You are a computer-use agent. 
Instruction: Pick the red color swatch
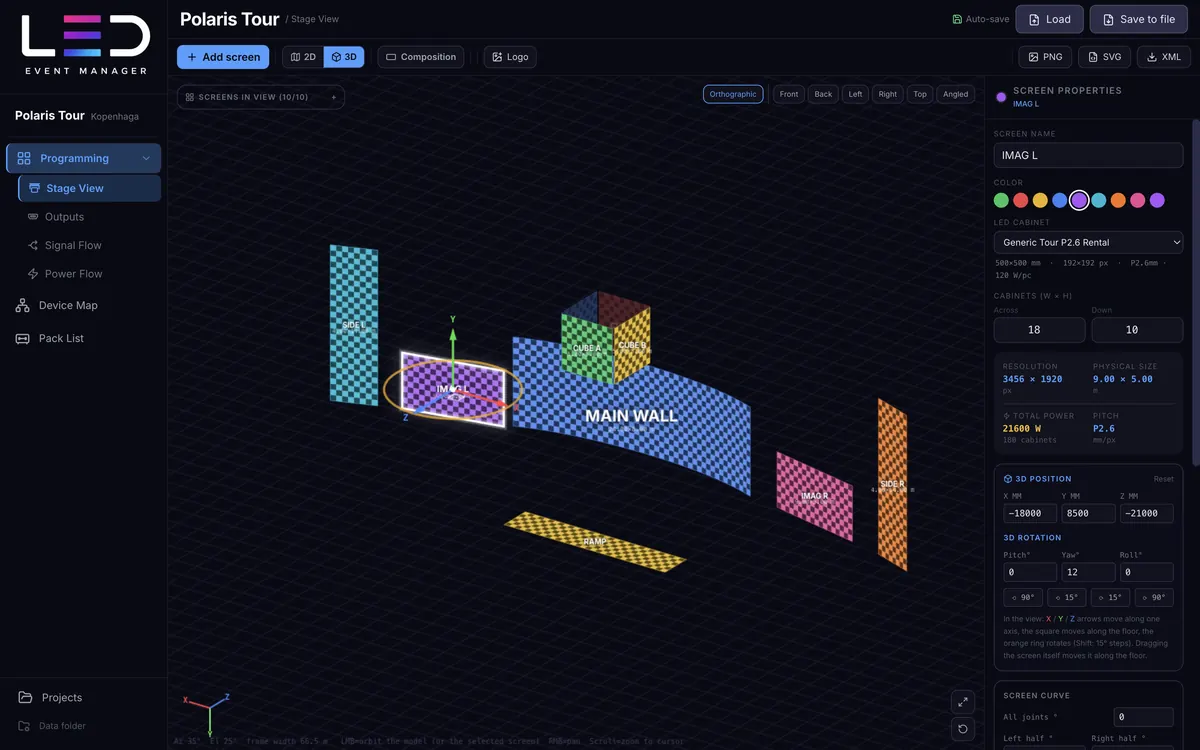click(x=1021, y=200)
